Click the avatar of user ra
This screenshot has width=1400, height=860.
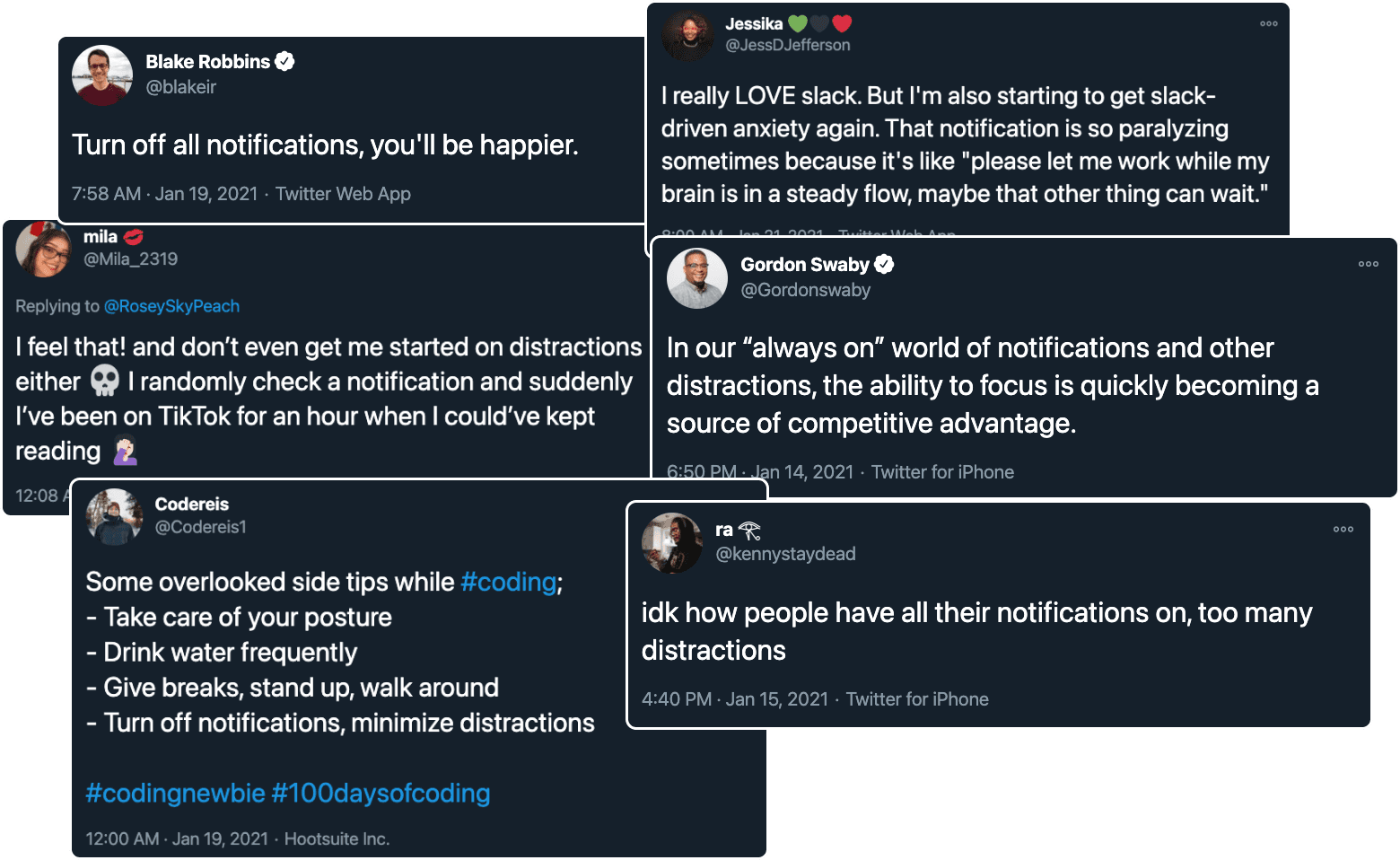[x=672, y=543]
